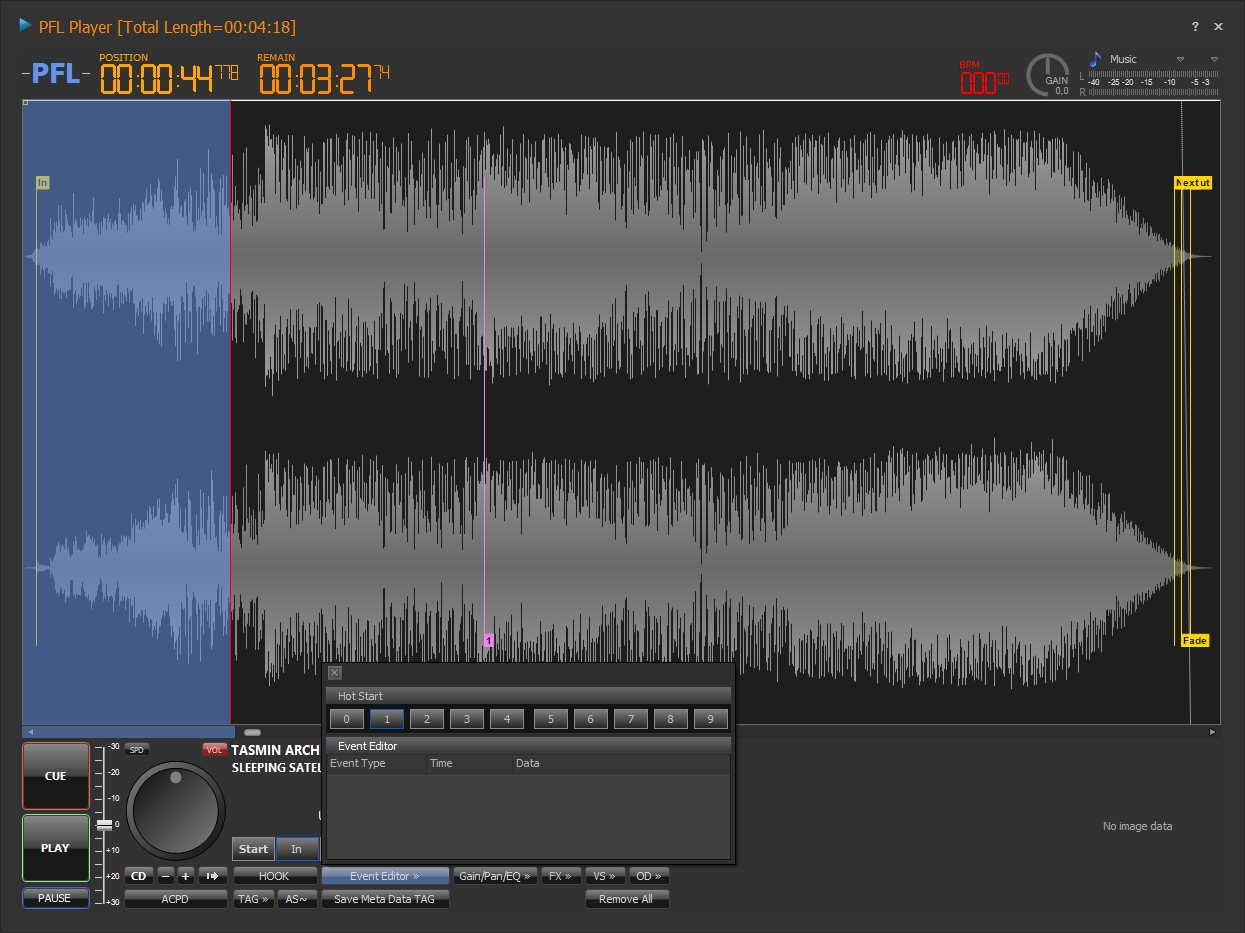Click the PAUSE button
The height and width of the screenshot is (933, 1245).
(56, 898)
